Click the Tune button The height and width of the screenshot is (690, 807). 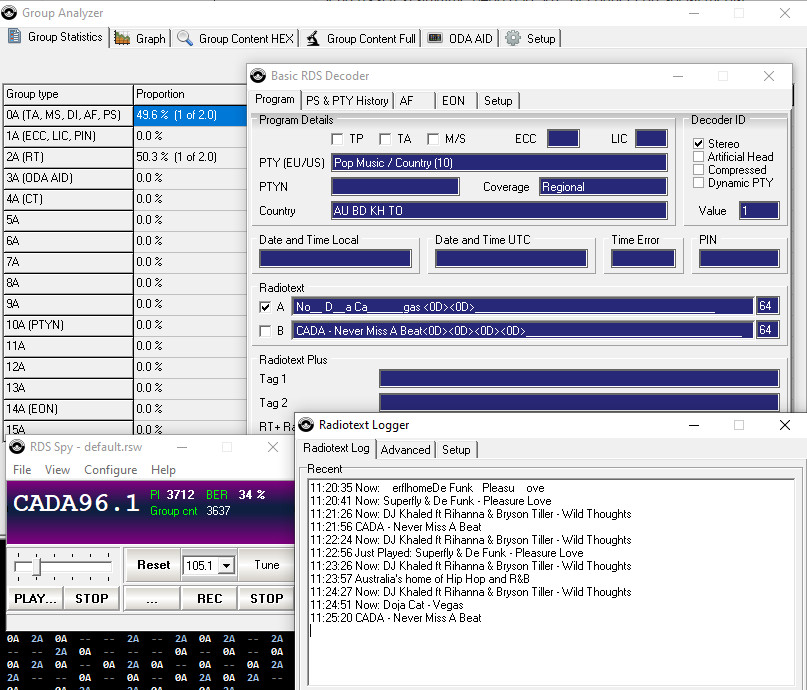[267, 565]
